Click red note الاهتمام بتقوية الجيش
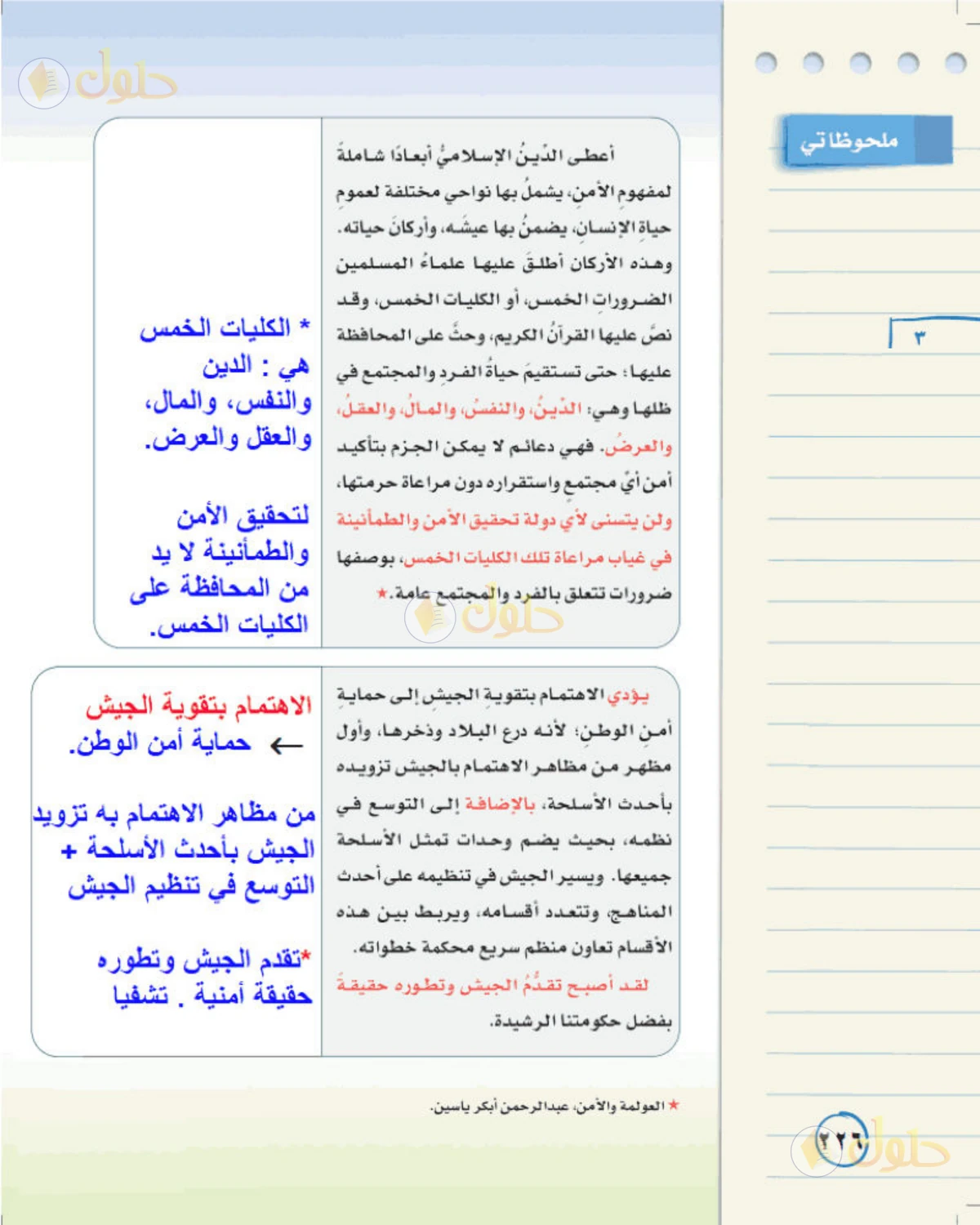The height and width of the screenshot is (1225, 980). [198, 706]
